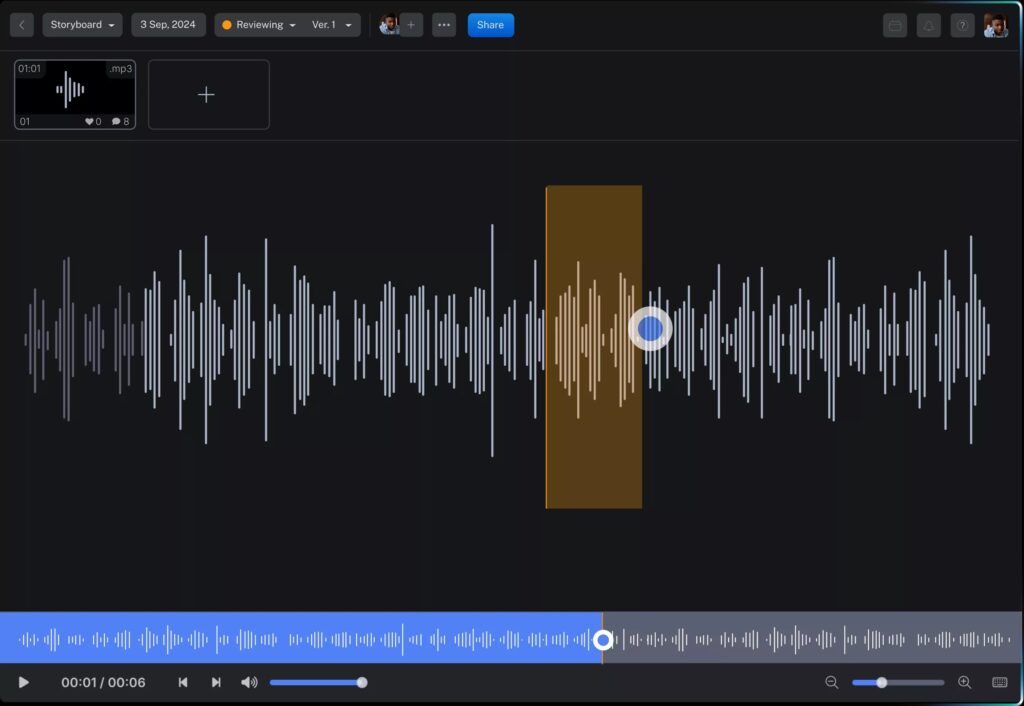Open the Storyboard dropdown
The width and height of the screenshot is (1024, 706).
click(x=81, y=24)
